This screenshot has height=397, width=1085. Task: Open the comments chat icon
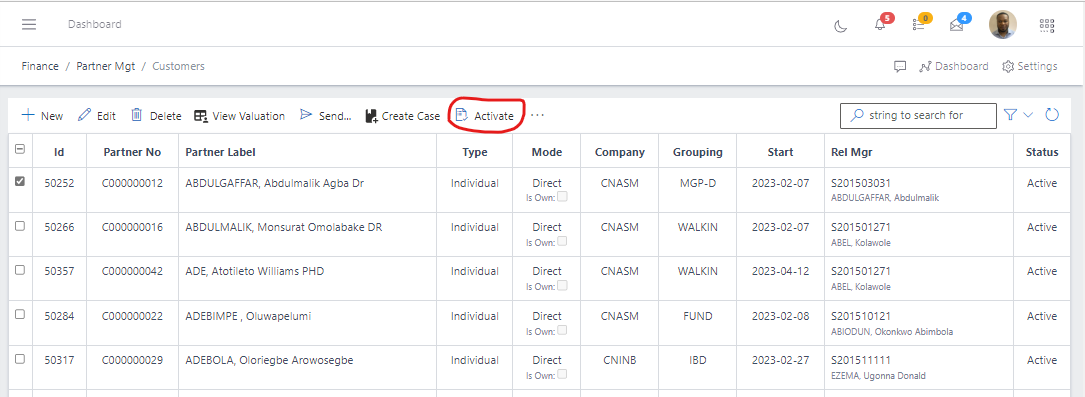900,66
